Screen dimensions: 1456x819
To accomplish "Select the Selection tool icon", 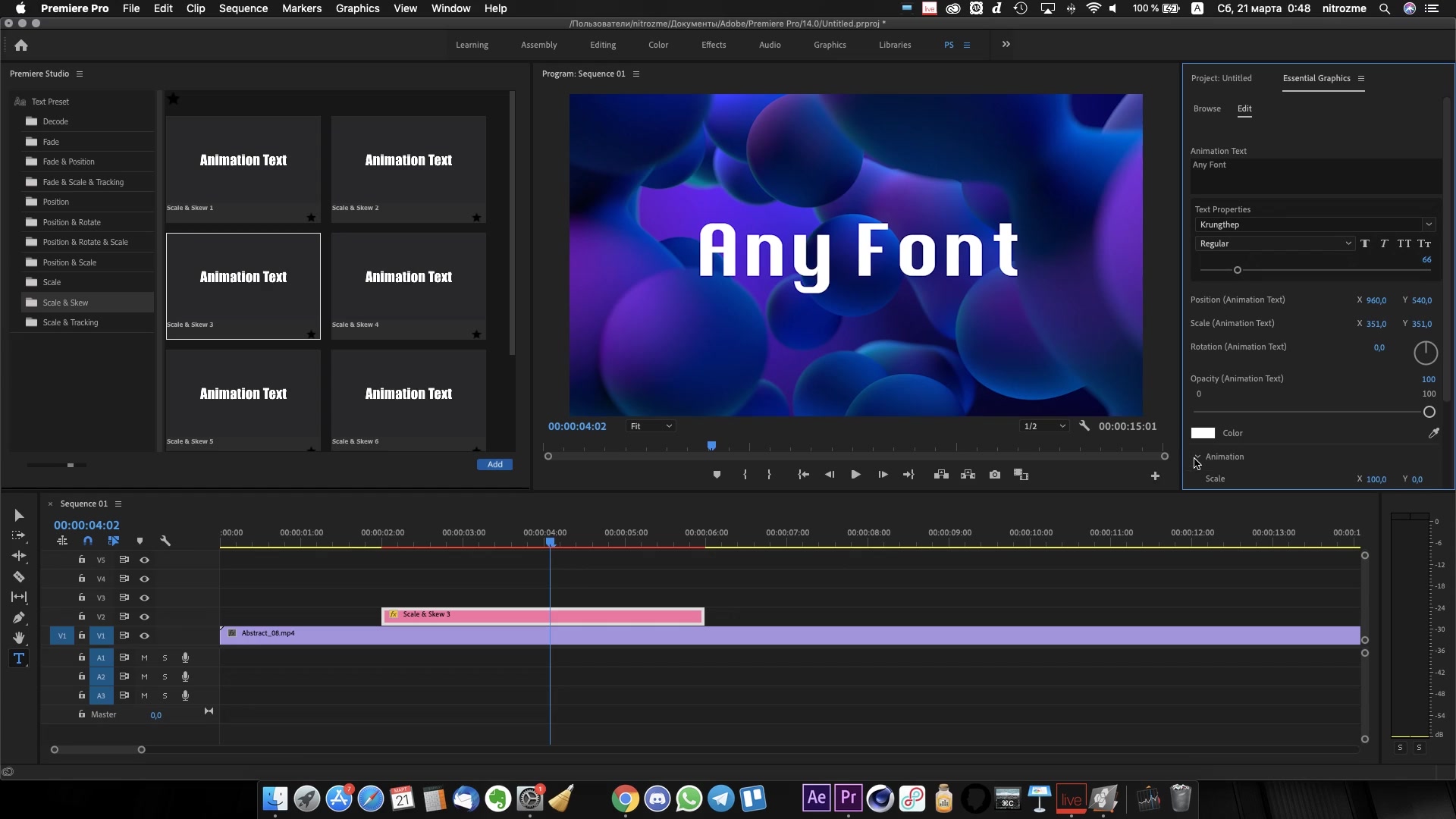I will point(18,514).
